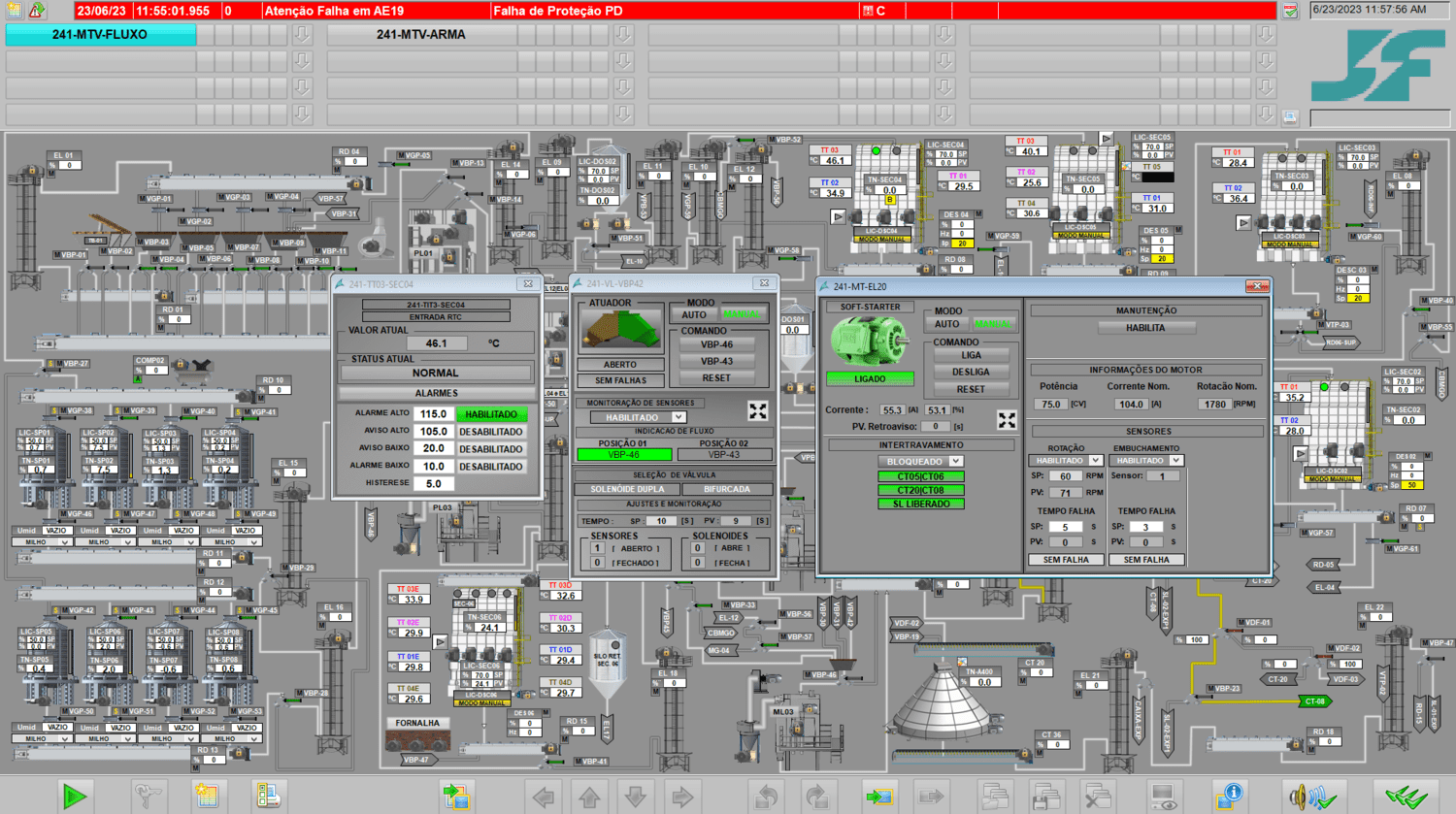
Task: Click the ALARME ALTO value field 115.0
Action: tap(434, 413)
